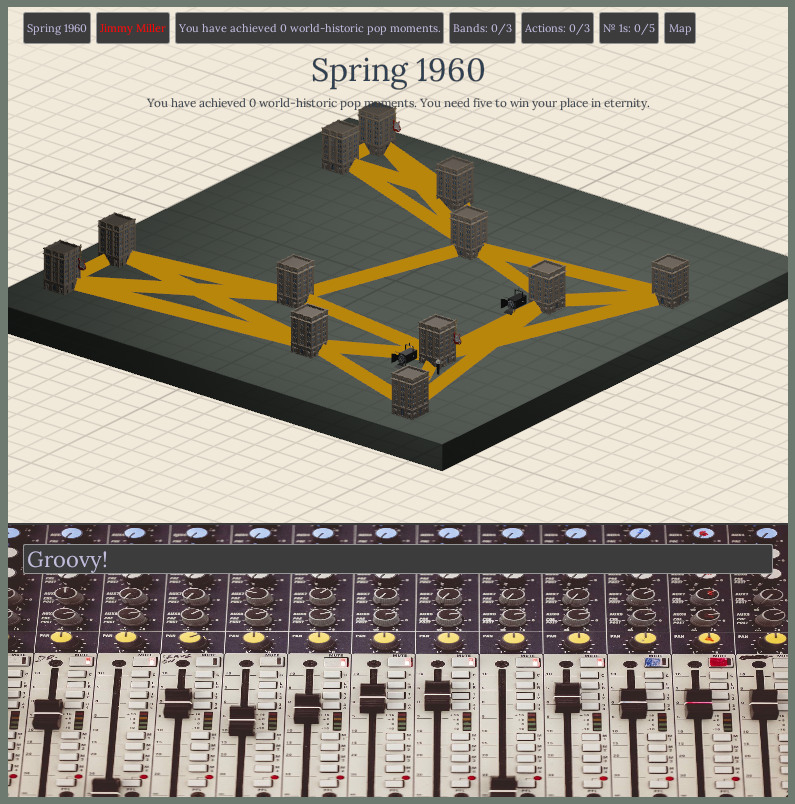
Task: Open the № 1s: 0/5 counter
Action: [629, 28]
